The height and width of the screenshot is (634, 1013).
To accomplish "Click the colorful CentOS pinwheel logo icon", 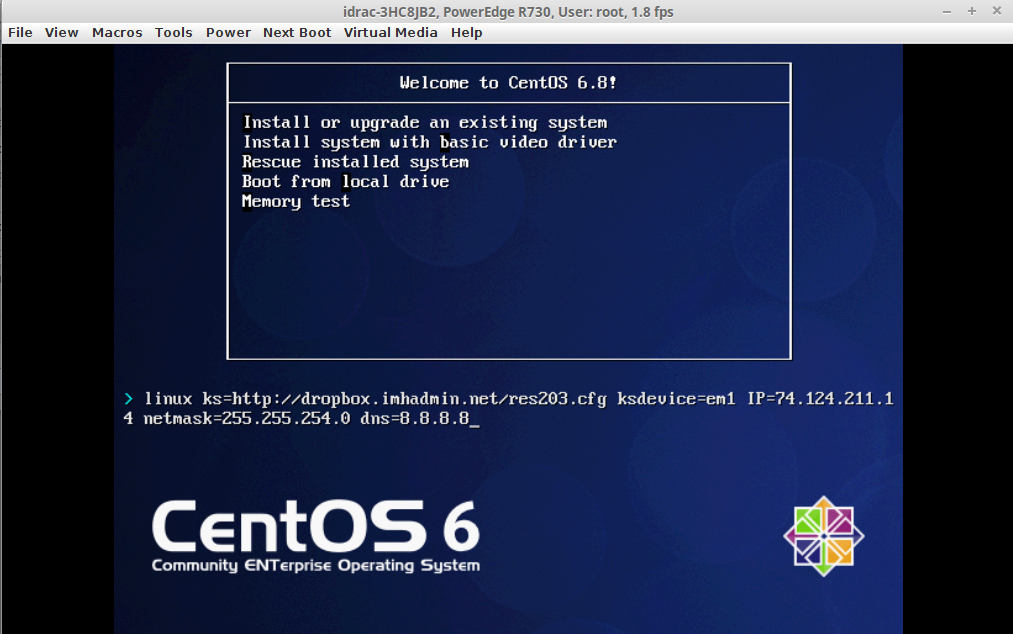I will pos(823,536).
